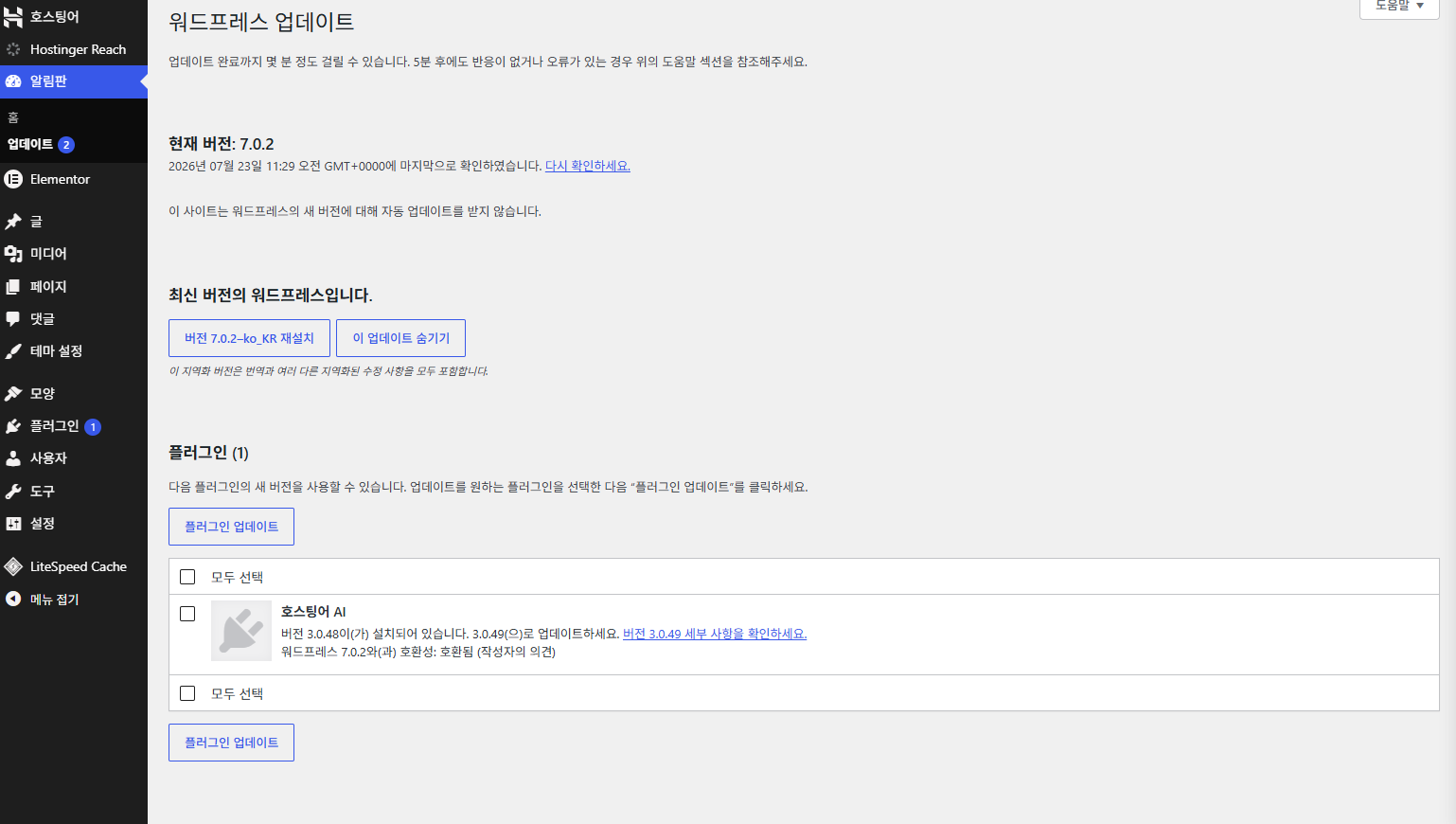
Task: Check the 호스팅어 AI plugin checkbox
Action: pyautogui.click(x=187, y=614)
